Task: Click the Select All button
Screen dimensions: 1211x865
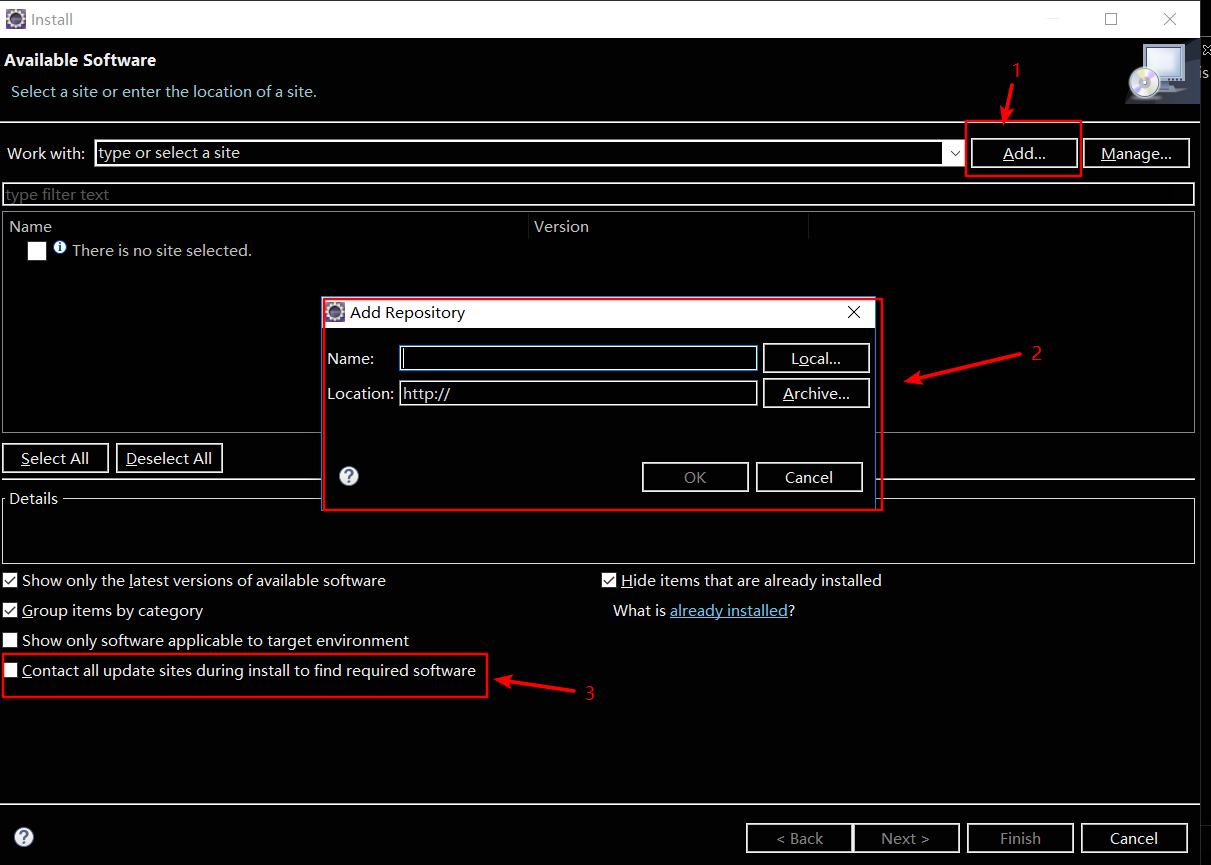Action: click(x=55, y=458)
